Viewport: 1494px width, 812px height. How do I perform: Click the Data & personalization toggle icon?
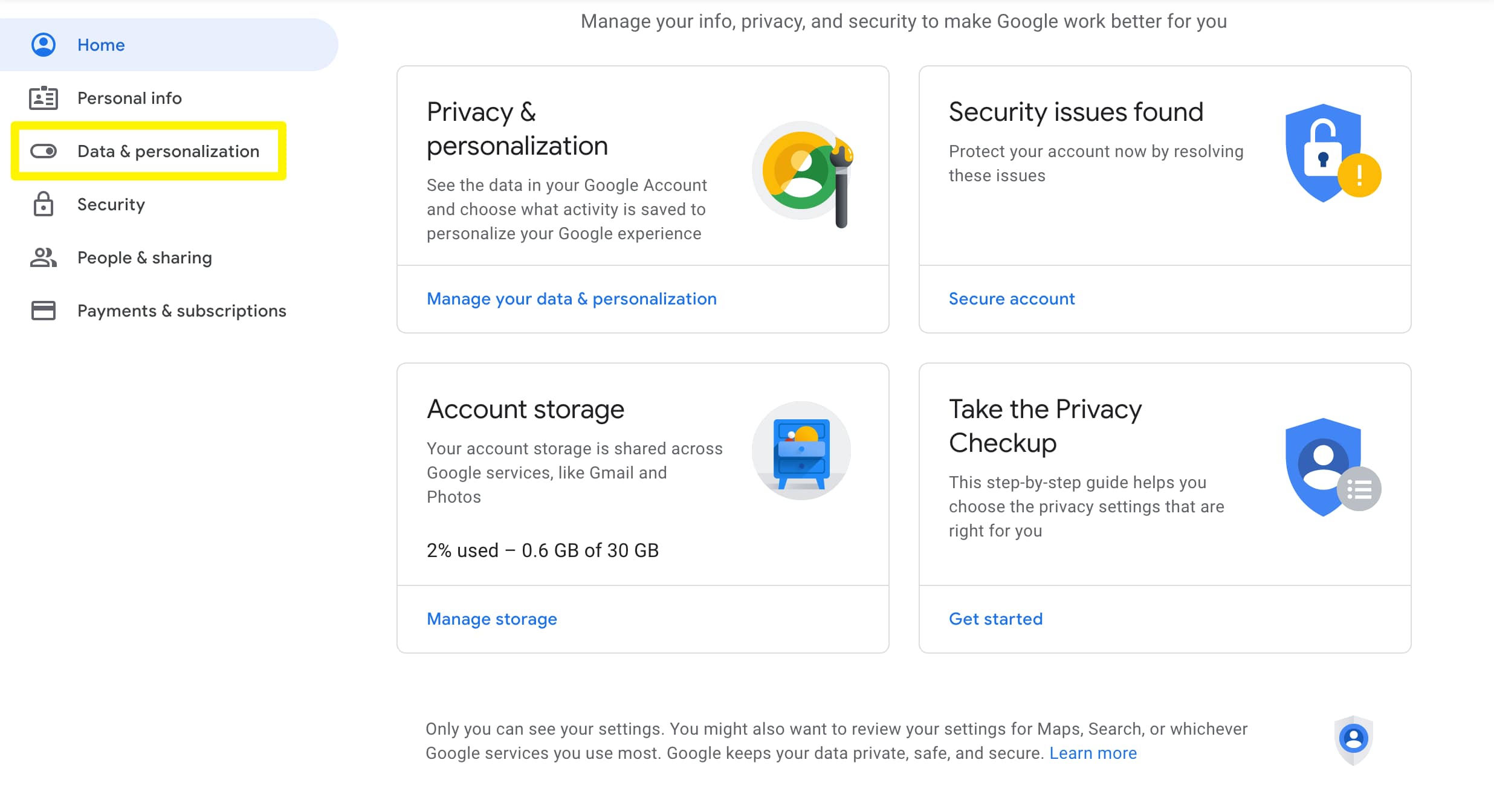click(x=43, y=150)
